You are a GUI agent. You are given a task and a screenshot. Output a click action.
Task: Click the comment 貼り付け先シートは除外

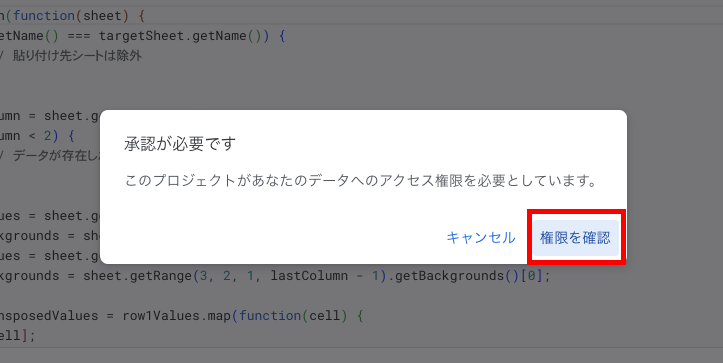(71, 56)
